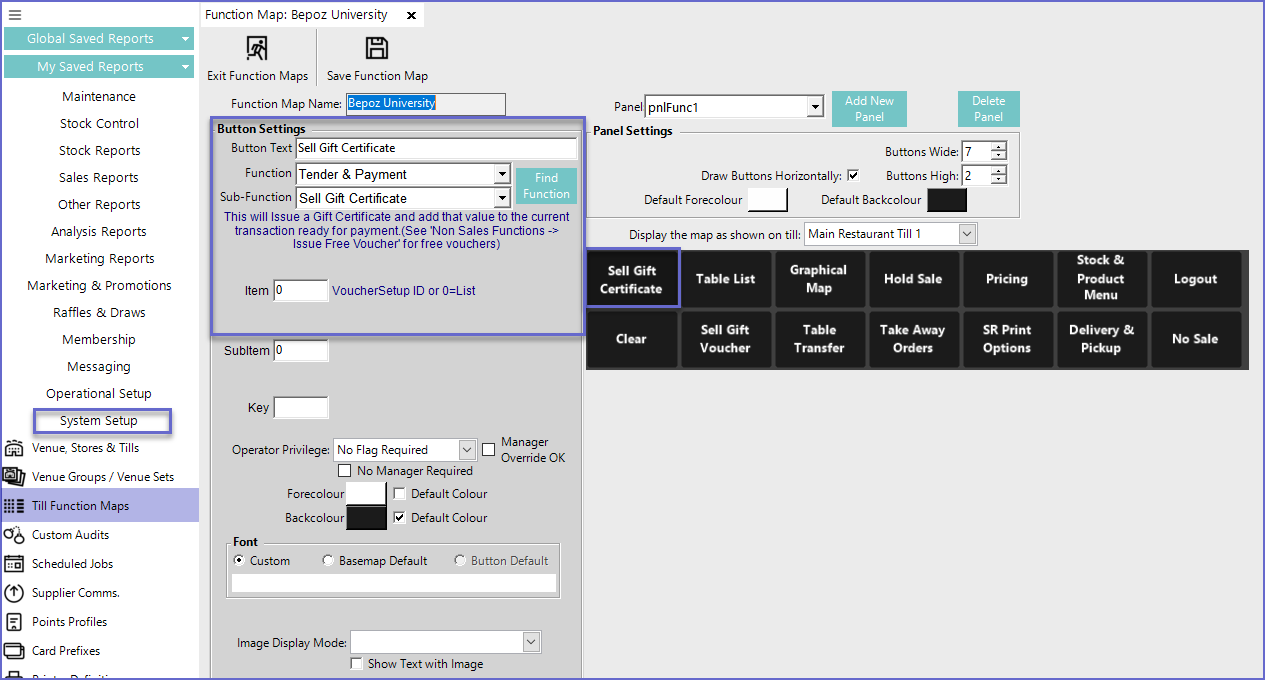
Task: Expand the Operator Privilege dropdown
Action: 467,450
